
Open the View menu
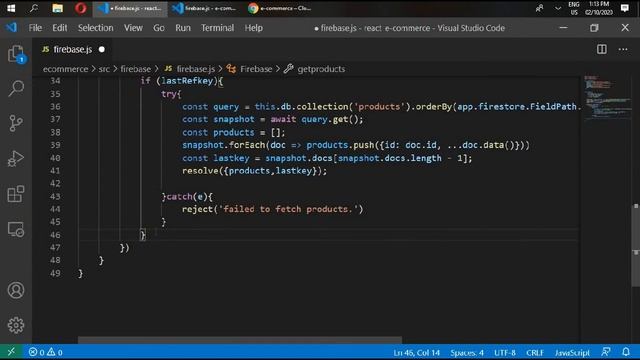click(x=133, y=28)
